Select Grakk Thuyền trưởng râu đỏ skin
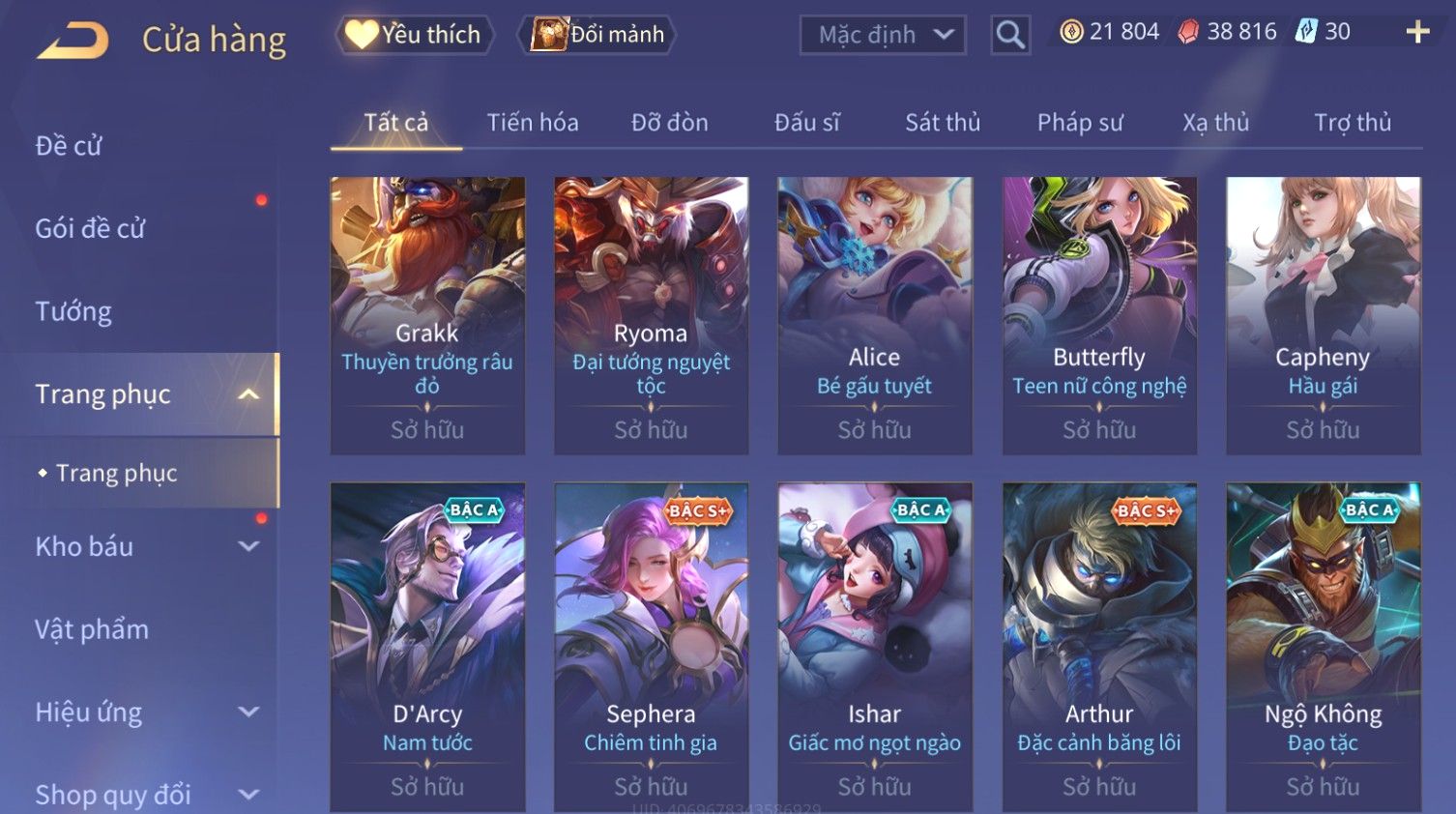Image resolution: width=1456 pixels, height=814 pixels. pos(427,315)
